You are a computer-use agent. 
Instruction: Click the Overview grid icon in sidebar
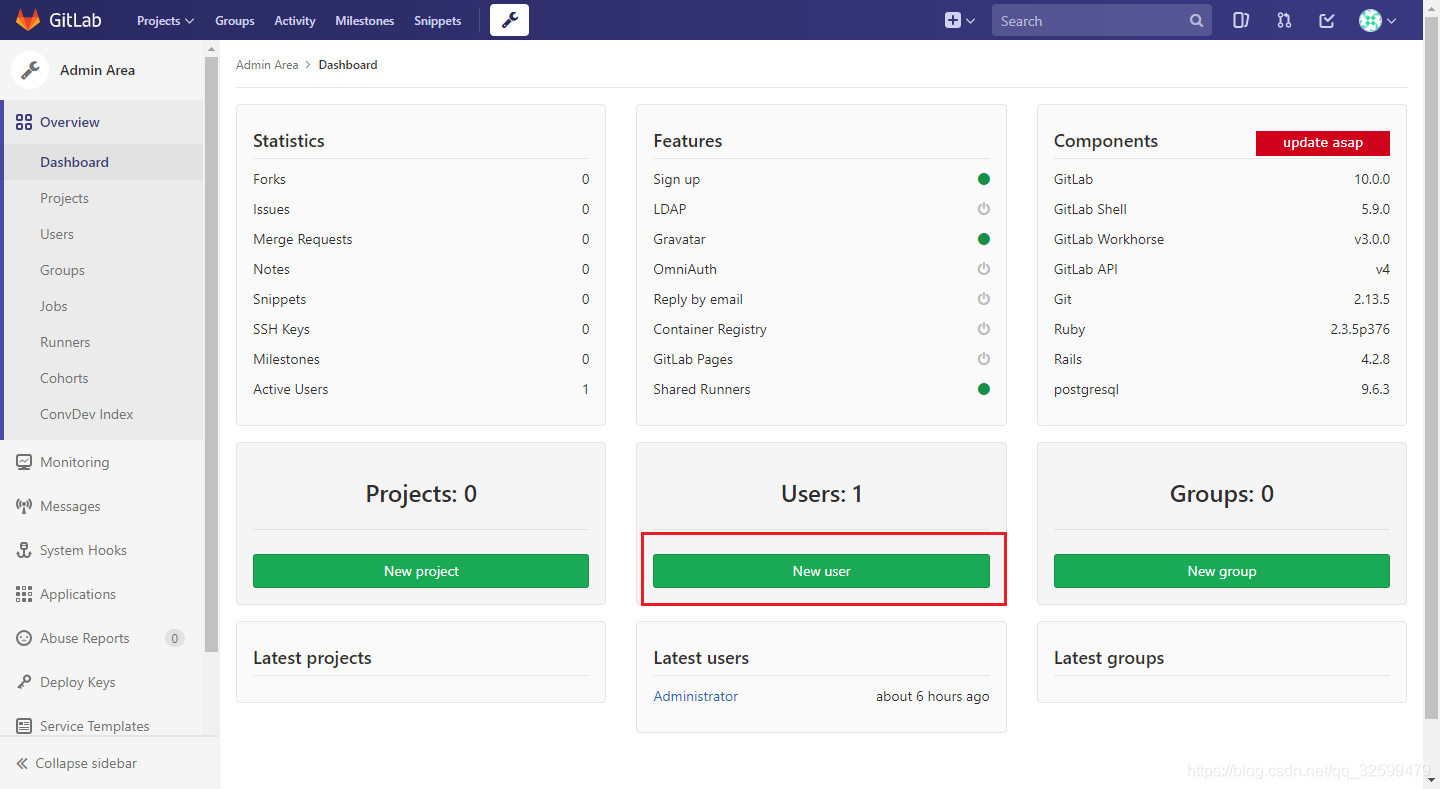pos(24,122)
